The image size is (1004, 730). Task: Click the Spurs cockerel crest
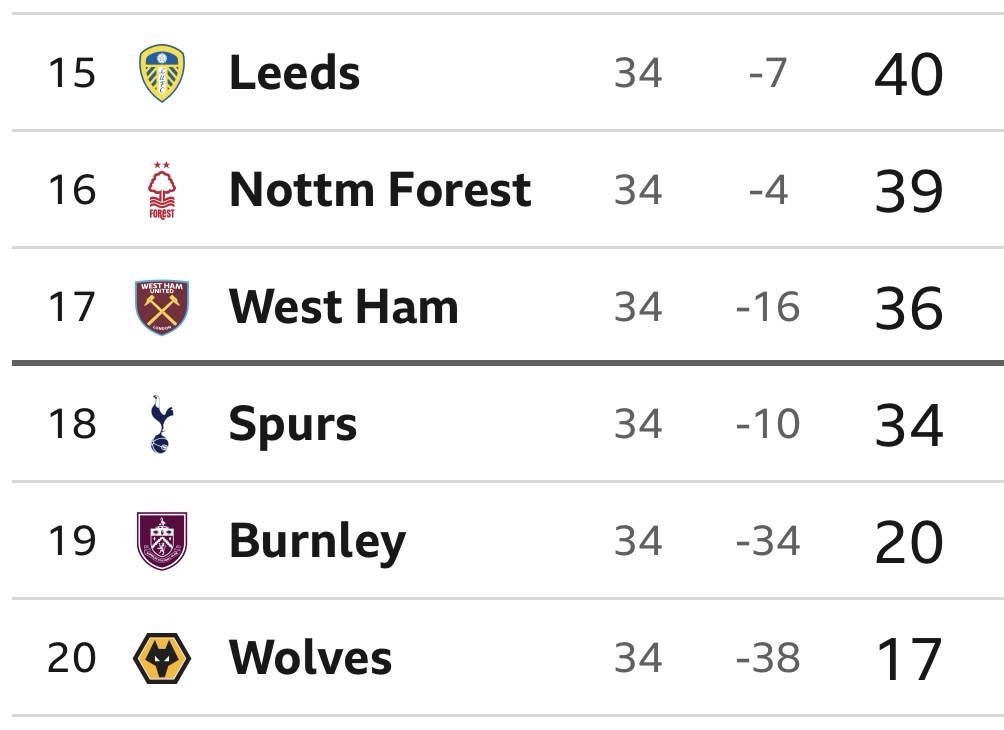pyautogui.click(x=161, y=424)
